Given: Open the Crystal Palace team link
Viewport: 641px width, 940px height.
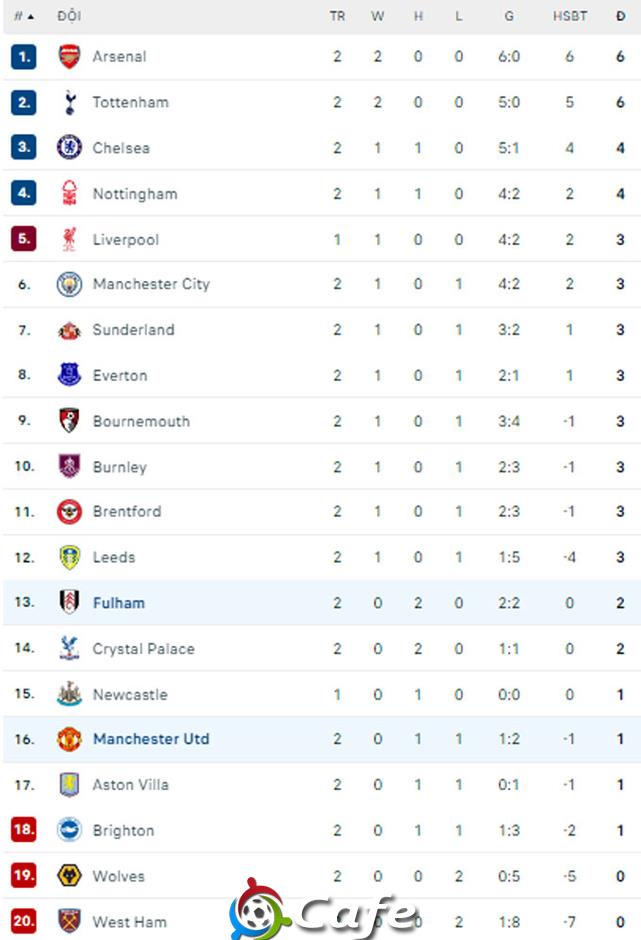Looking at the screenshot, I should (x=143, y=649).
